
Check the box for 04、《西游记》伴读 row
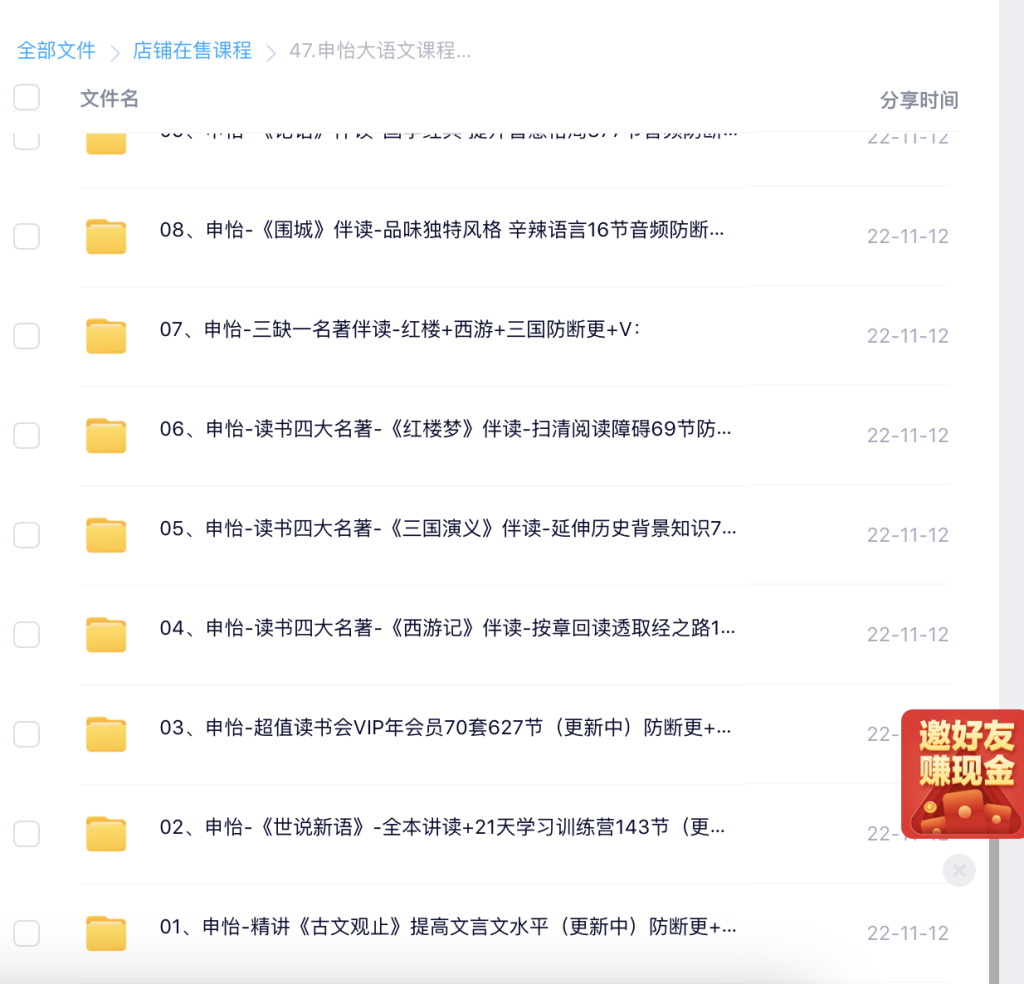[27, 635]
